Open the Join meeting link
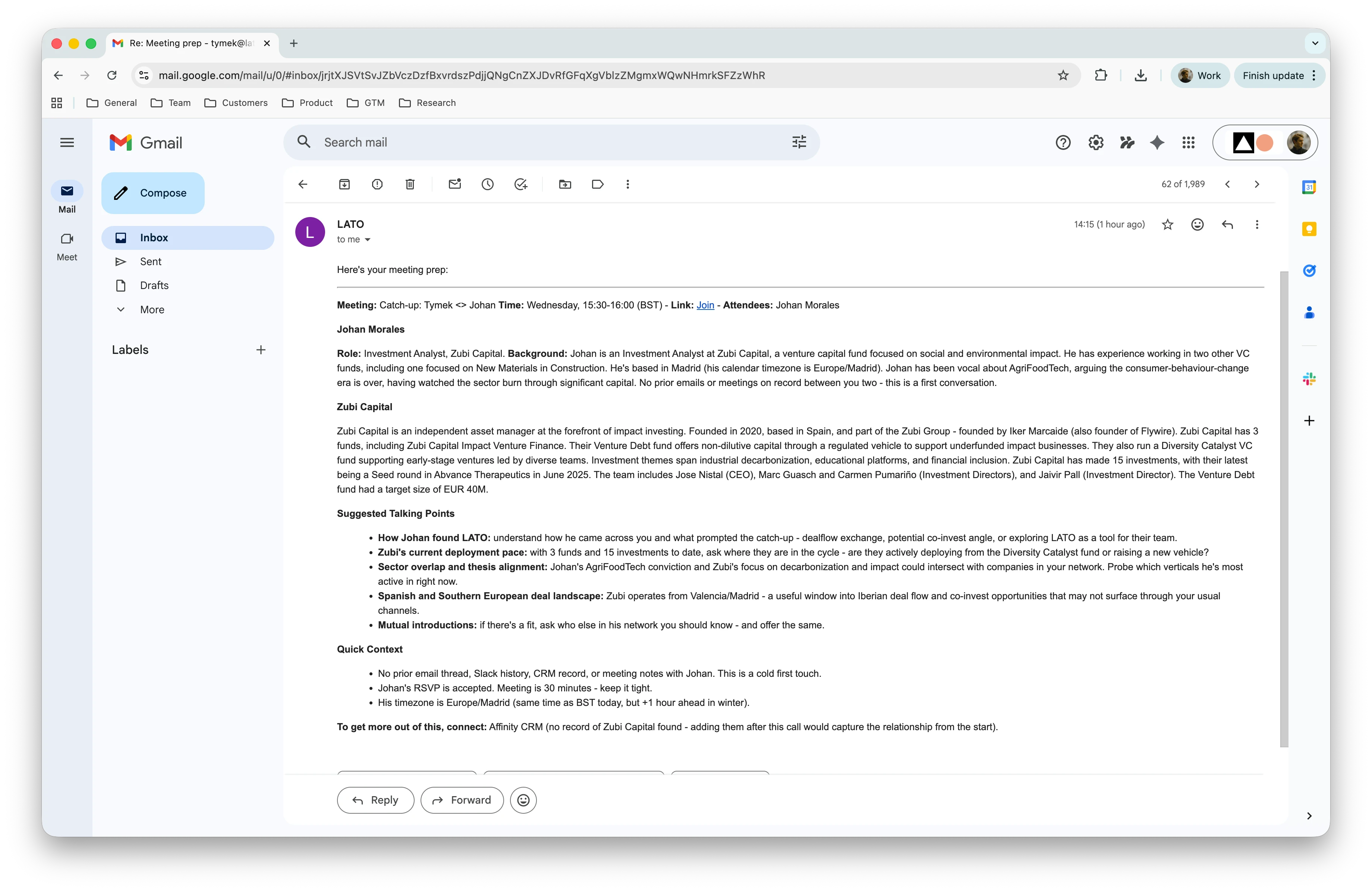Image resolution: width=1372 pixels, height=892 pixels. [705, 305]
